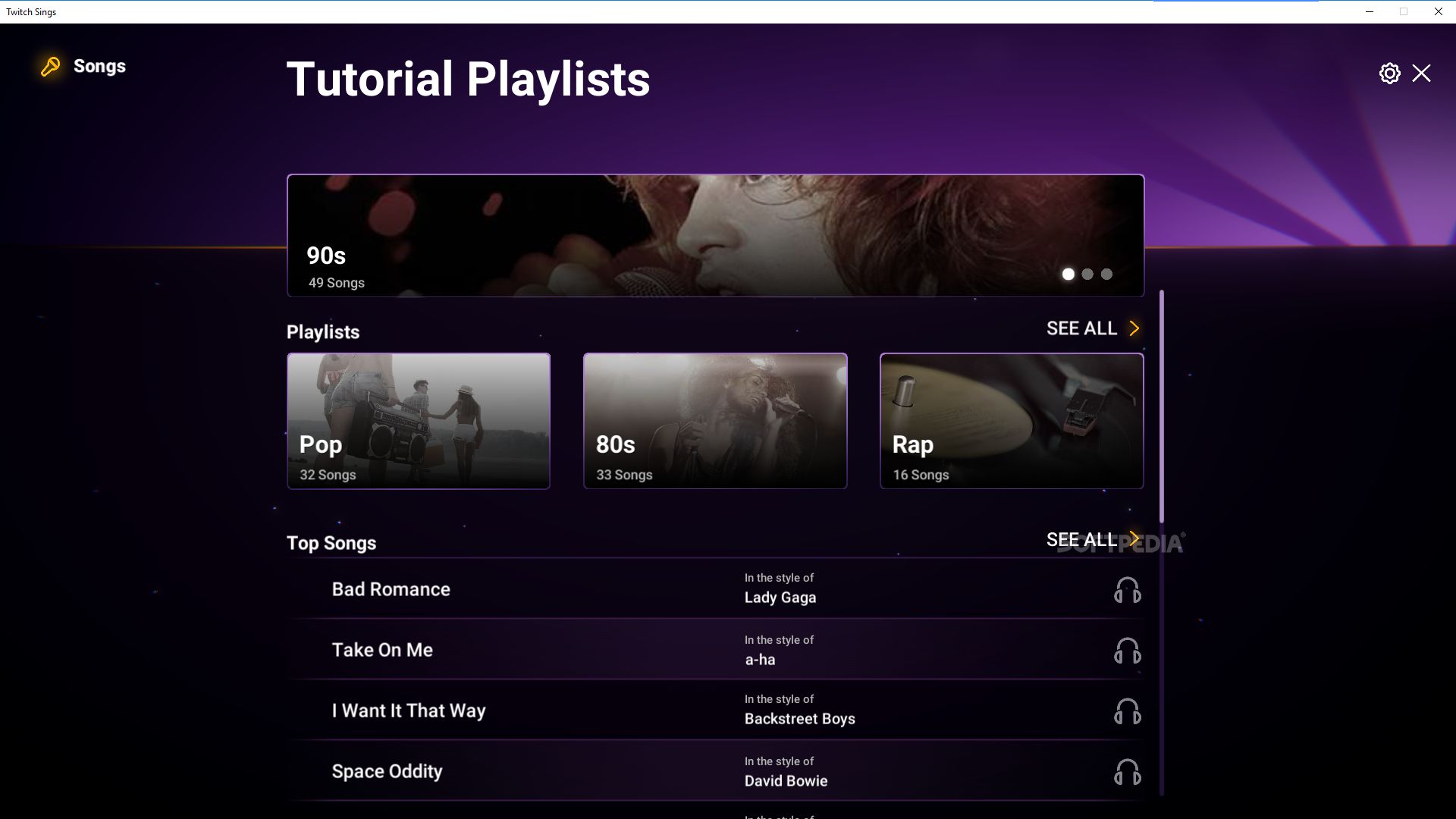Click the vertical scrollbar thumb
This screenshot has width=1456, height=819.
point(1161,406)
